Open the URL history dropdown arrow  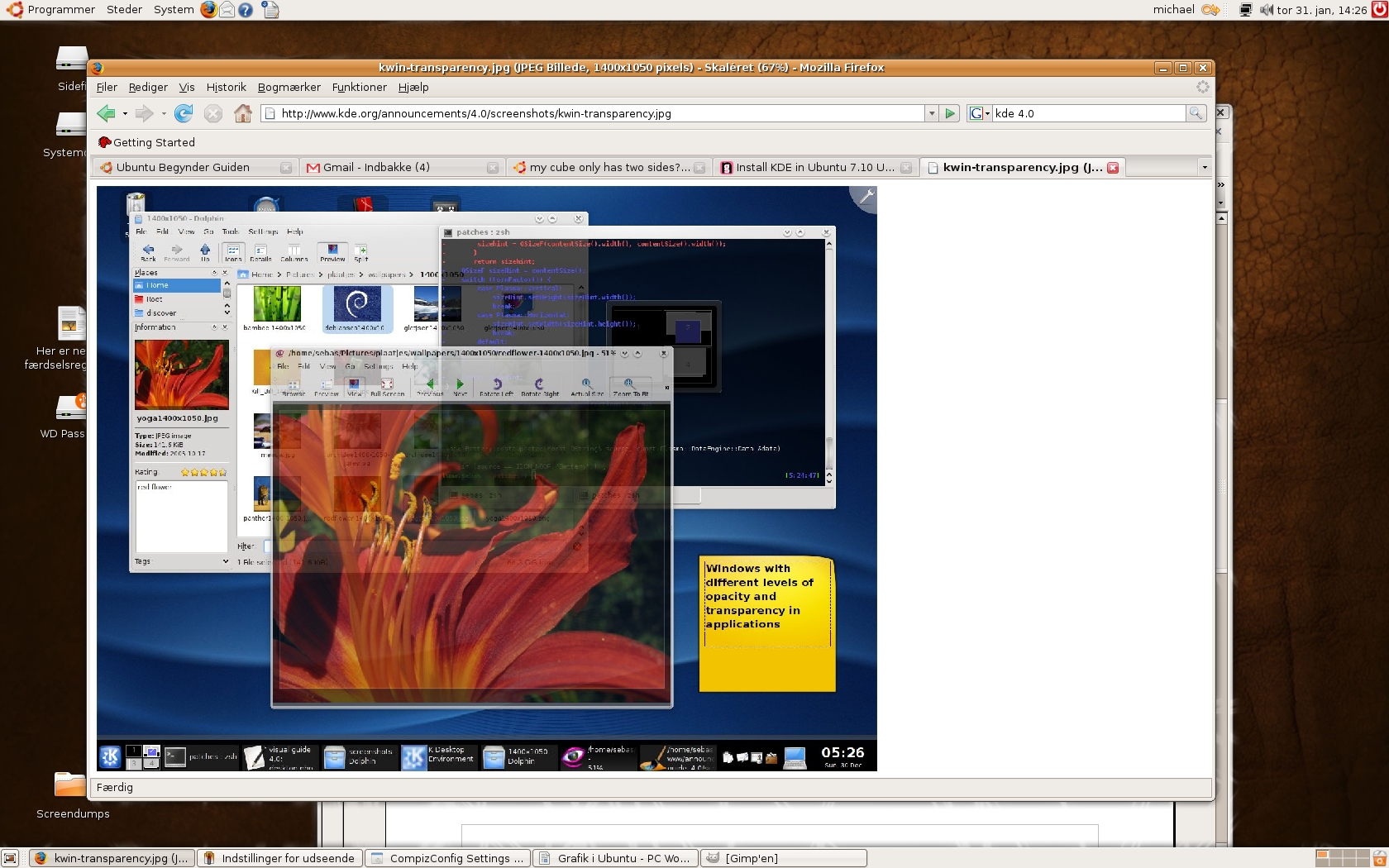(x=932, y=113)
